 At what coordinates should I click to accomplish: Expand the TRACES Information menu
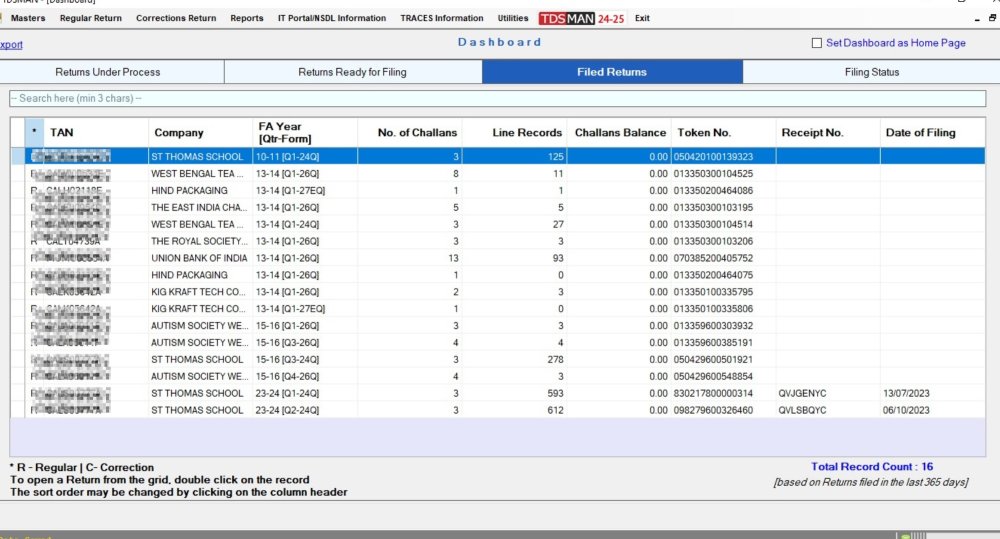[441, 18]
